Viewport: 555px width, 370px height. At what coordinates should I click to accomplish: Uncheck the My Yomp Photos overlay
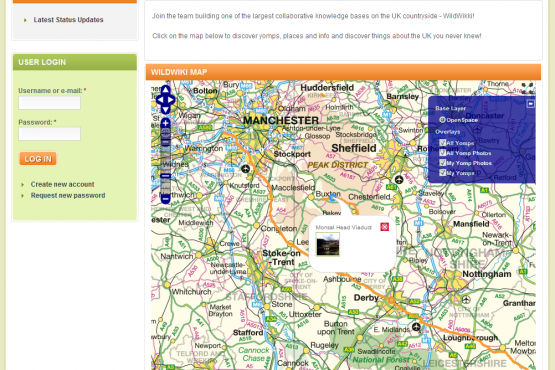pyautogui.click(x=442, y=163)
